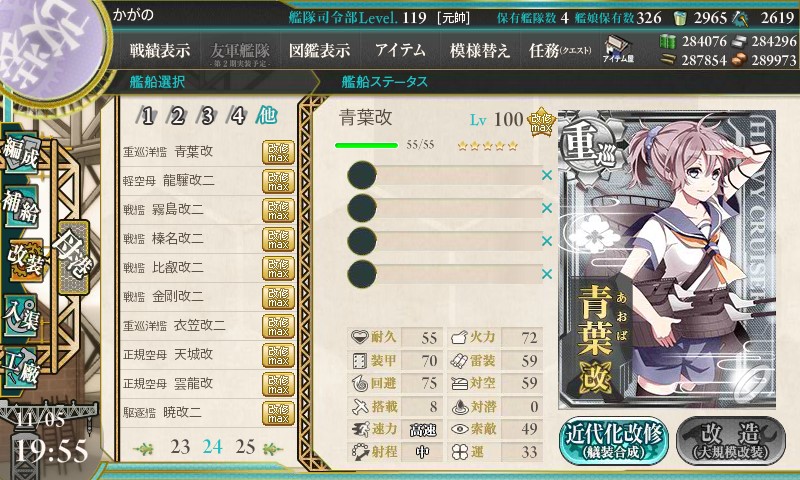Screen dimensions: 800x480
Task: Click the X on first equipment slot
Action: click(547, 175)
